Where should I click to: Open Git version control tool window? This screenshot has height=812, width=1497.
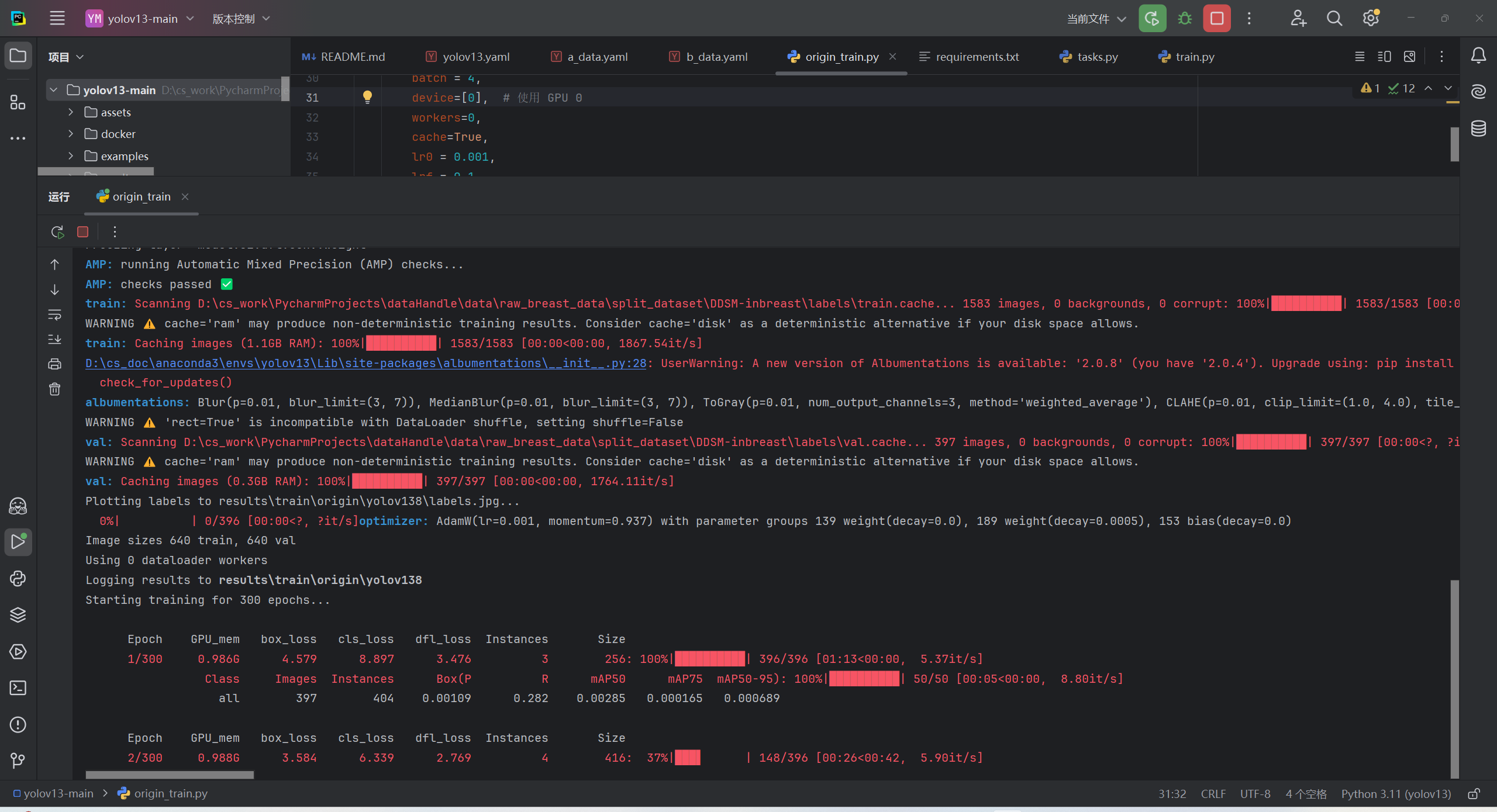click(18, 761)
